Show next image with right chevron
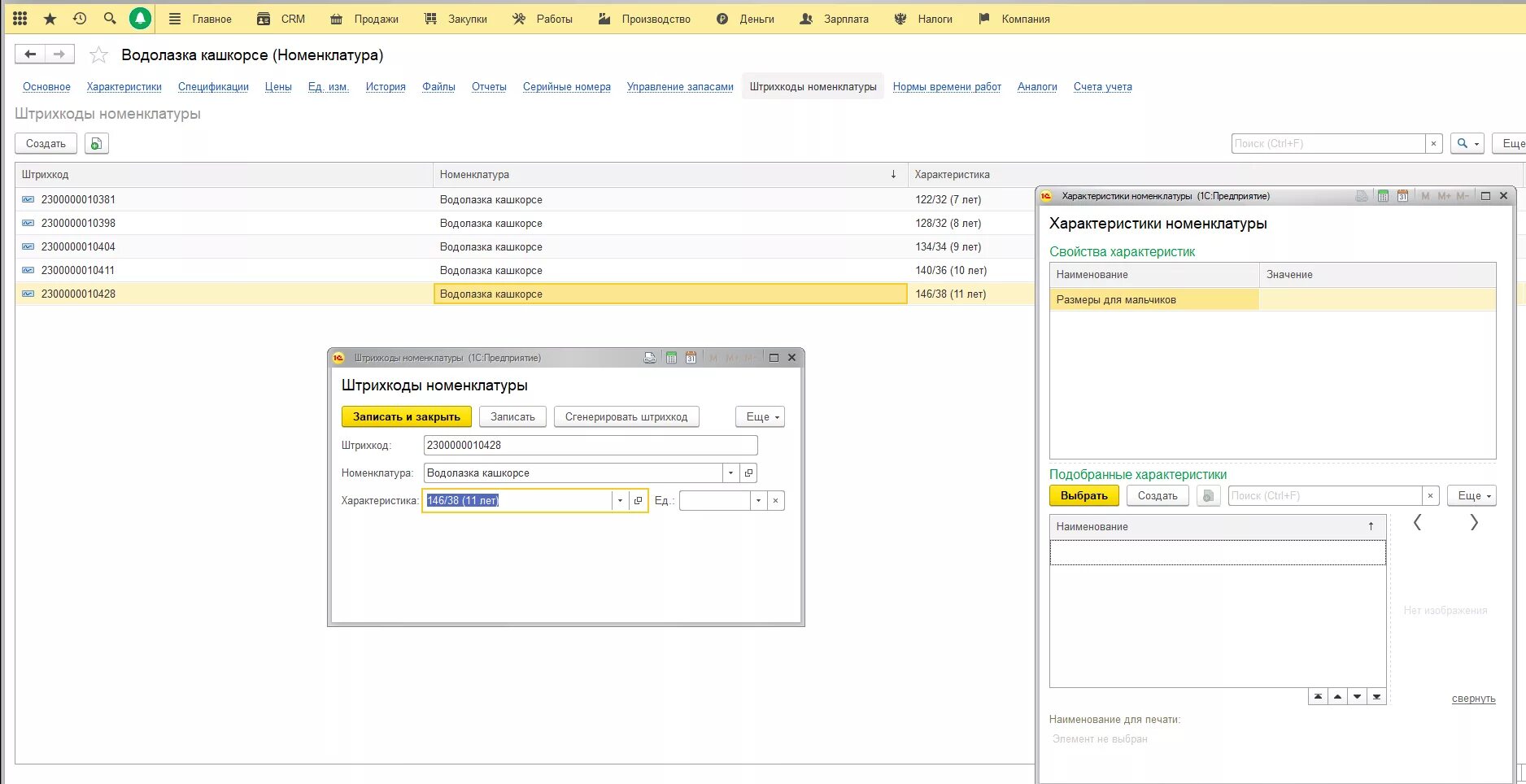 [1474, 523]
